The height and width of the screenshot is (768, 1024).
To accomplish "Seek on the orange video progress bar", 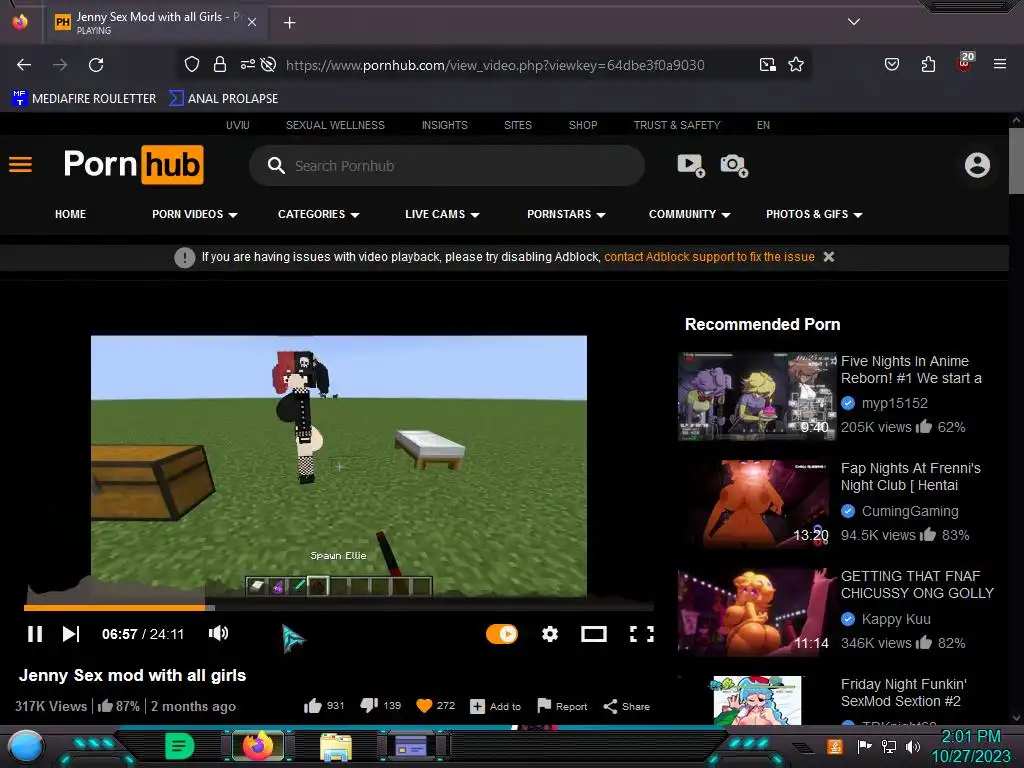I will (339, 607).
